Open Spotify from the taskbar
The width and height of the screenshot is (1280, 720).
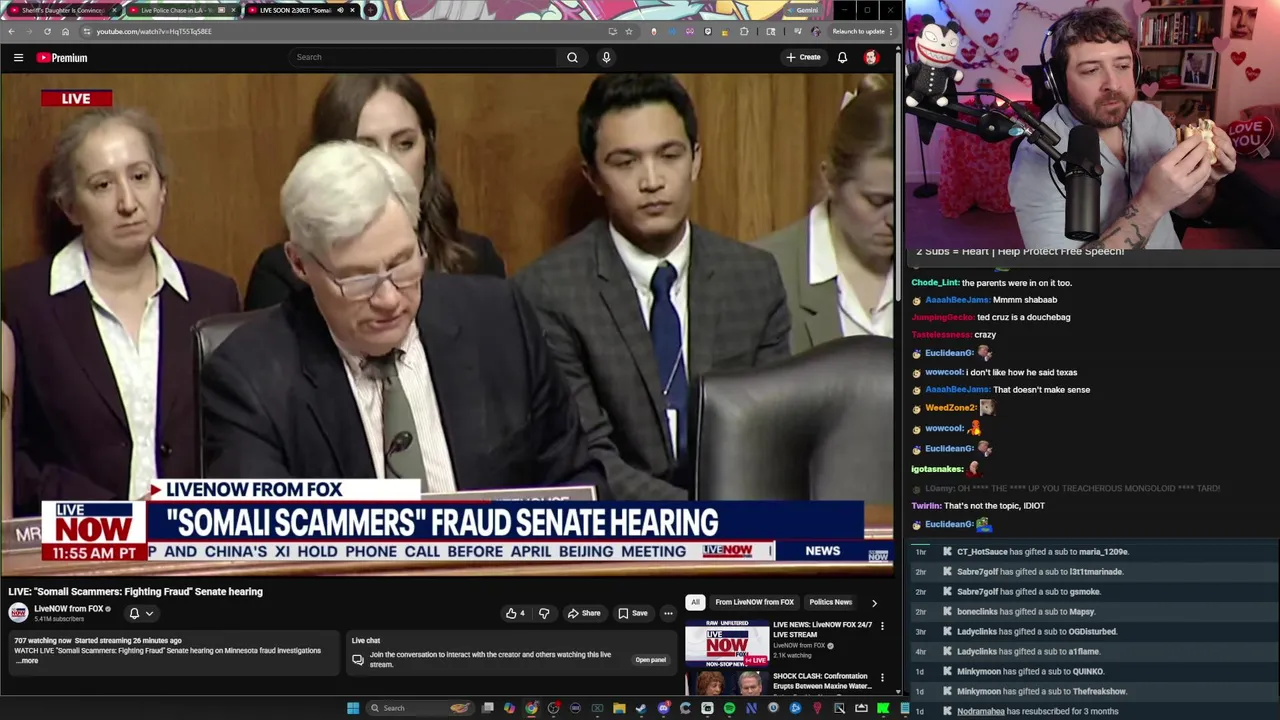[729, 708]
